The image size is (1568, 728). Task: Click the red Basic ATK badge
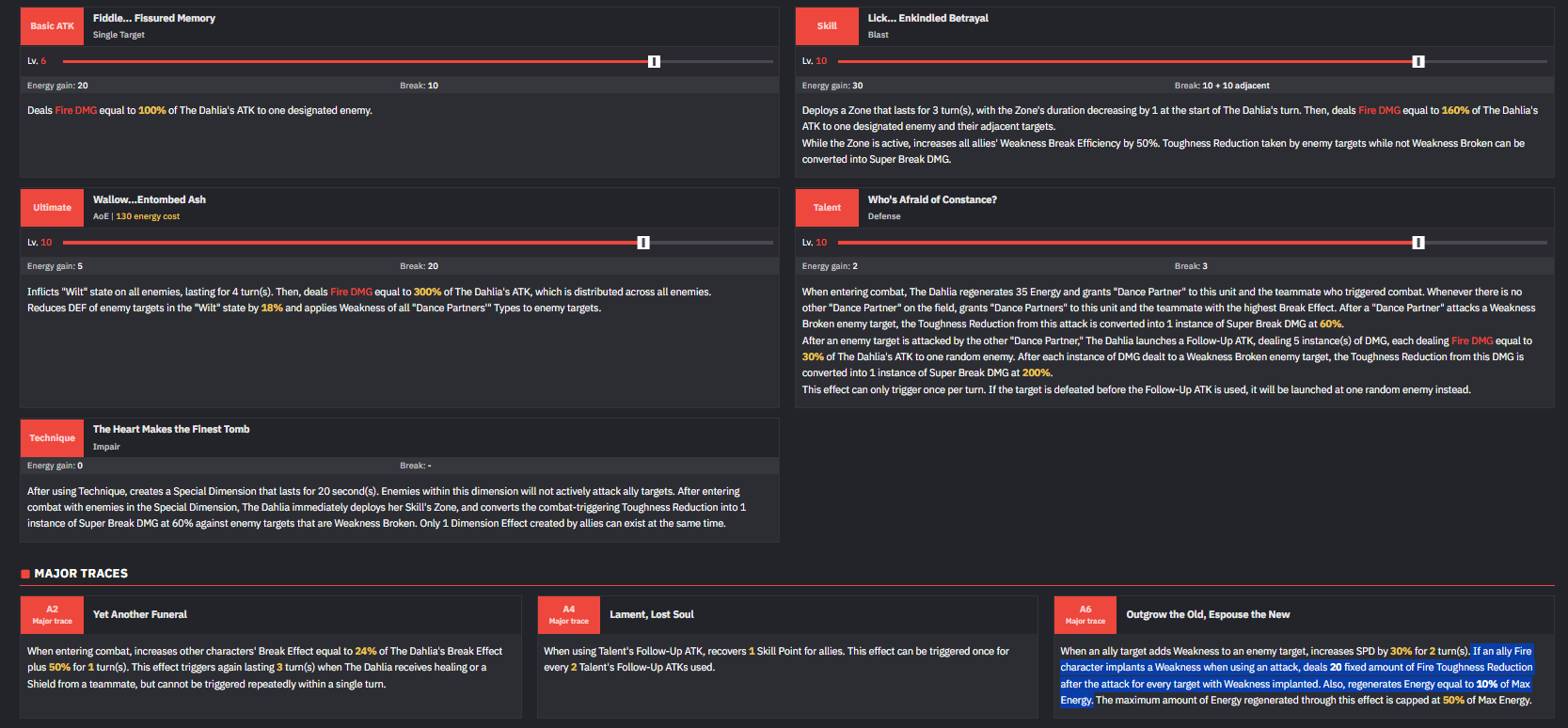click(52, 26)
